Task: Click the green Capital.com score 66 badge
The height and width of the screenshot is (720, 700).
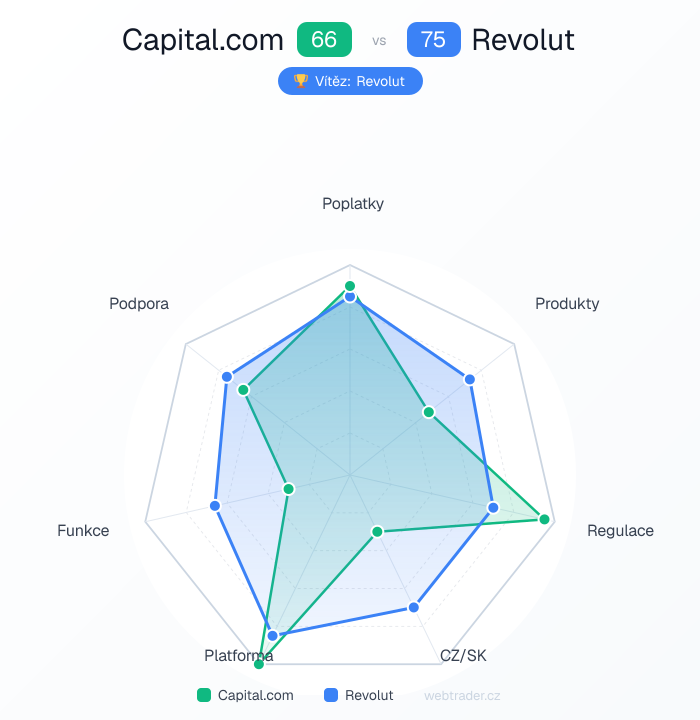Action: tap(324, 40)
